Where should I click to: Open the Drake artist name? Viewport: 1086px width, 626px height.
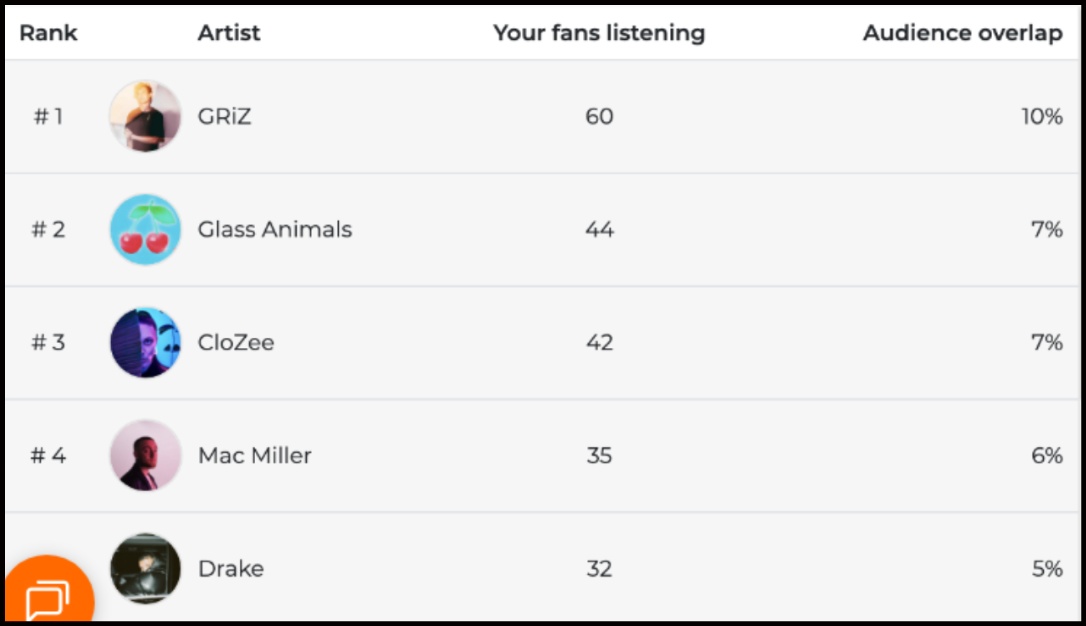(x=231, y=569)
